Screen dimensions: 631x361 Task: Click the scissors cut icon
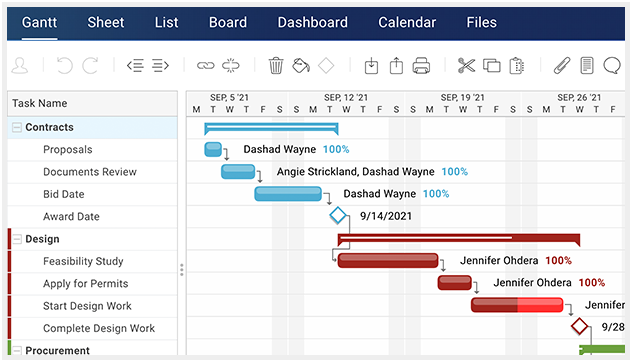pos(466,65)
